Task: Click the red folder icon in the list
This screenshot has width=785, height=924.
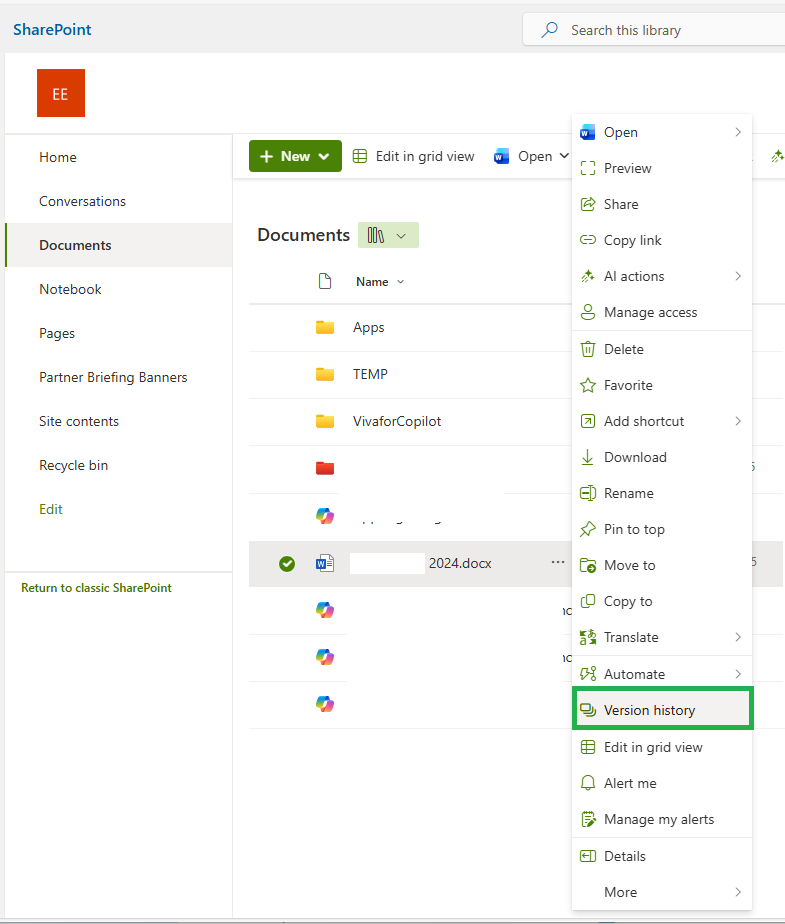Action: tap(325, 468)
